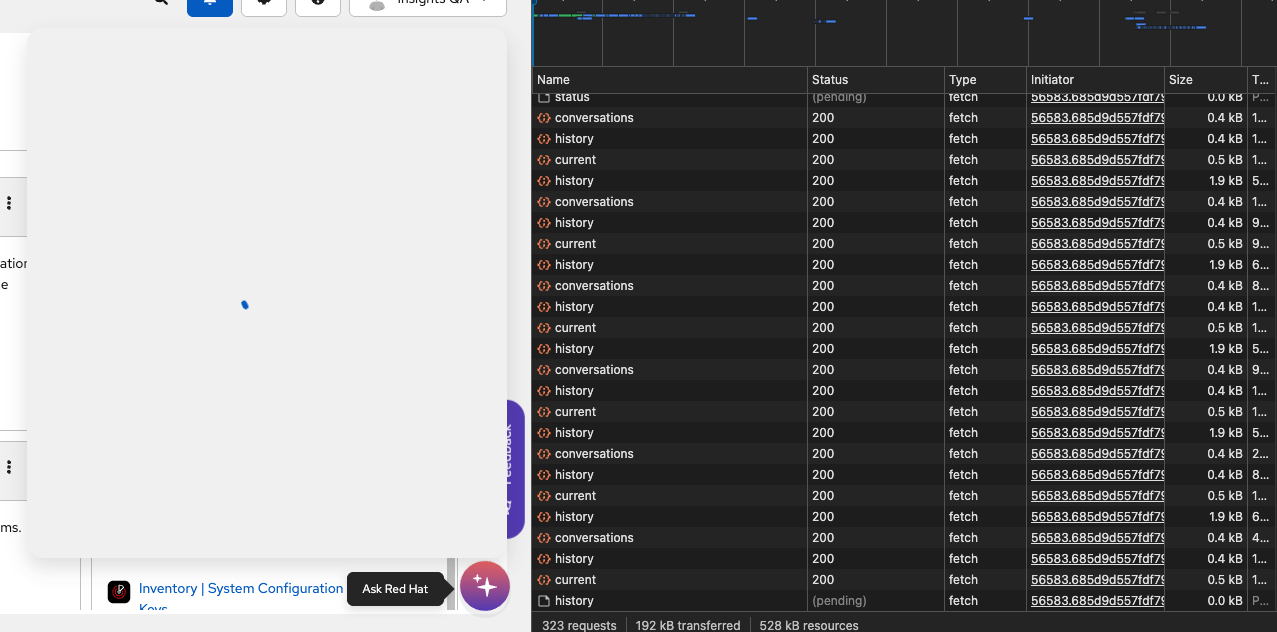Screen dimensions: 1277x632
Task: Select the status request row marked pending
Action: point(904,98)
